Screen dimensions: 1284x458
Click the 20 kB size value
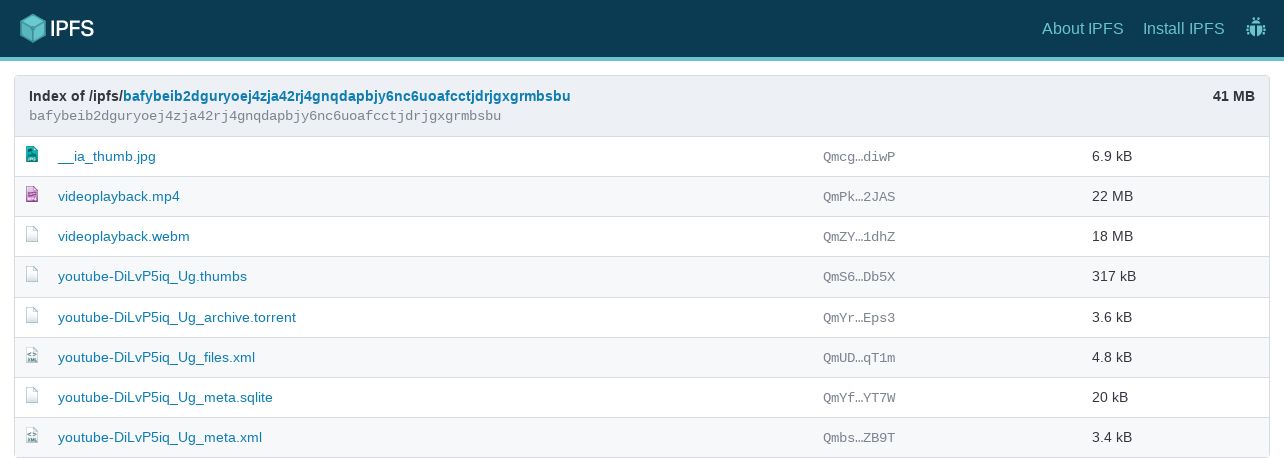coord(1110,397)
